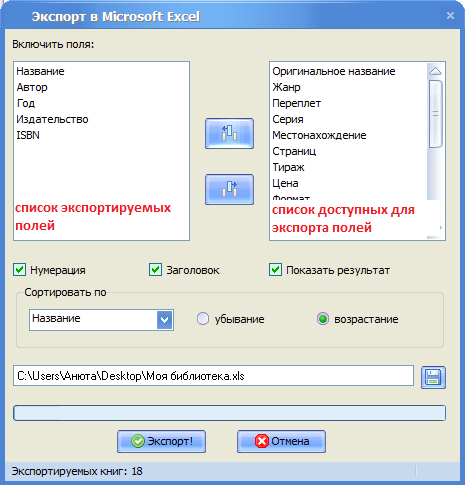Select Жанр in available fields list
This screenshot has width=465, height=485.
pyautogui.click(x=286, y=87)
